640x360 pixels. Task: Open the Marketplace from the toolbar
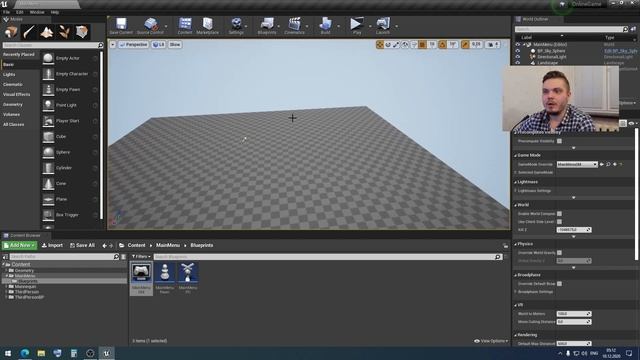207,26
